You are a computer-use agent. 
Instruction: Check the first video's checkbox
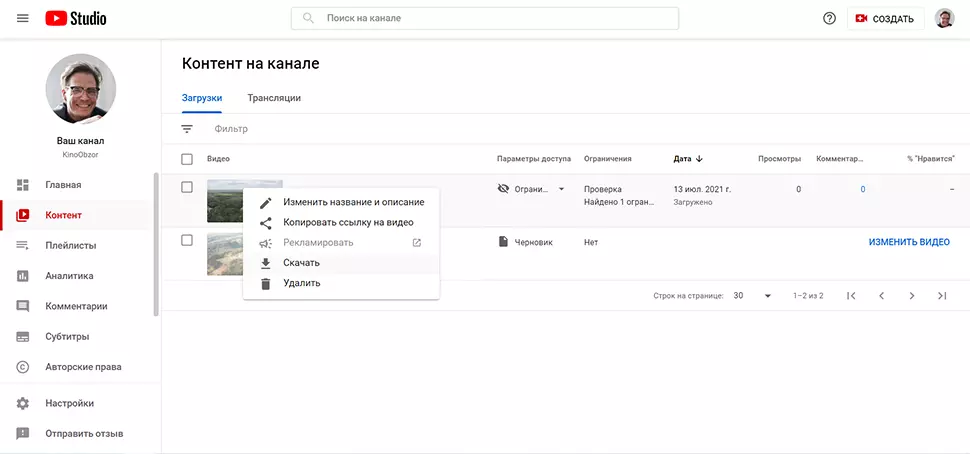pos(187,187)
